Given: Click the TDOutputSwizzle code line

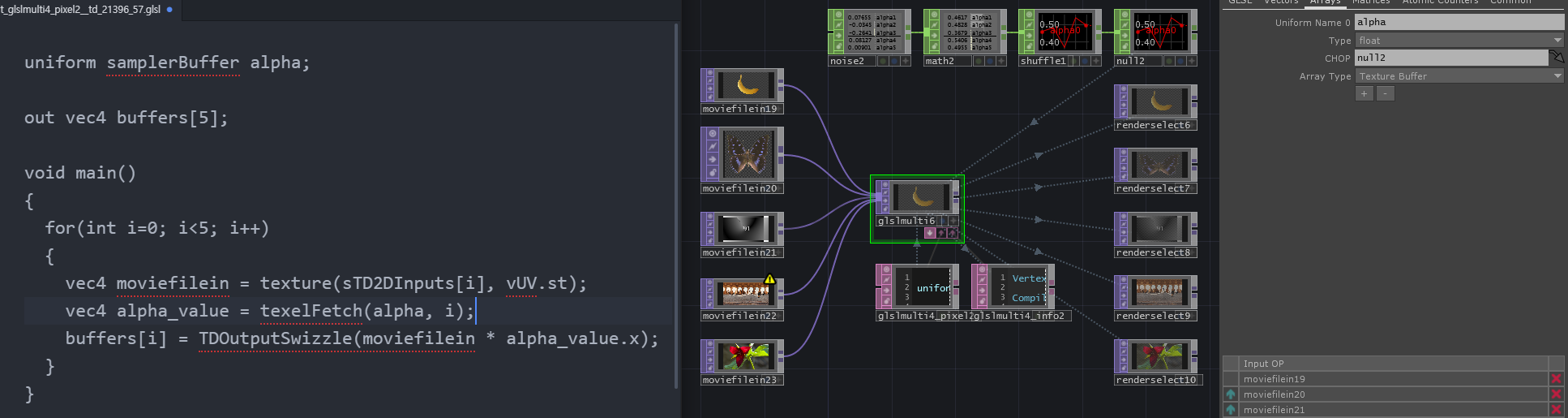Looking at the screenshot, I should [362, 338].
